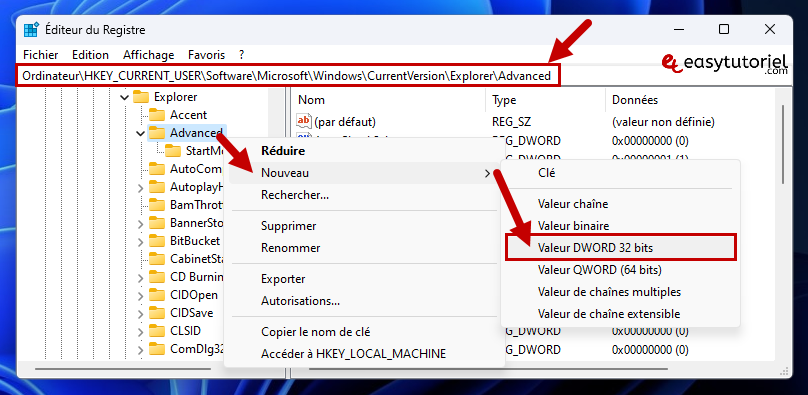The image size is (808, 395).
Task: Select Valeur de chaîne extensible
Action: [x=620, y=314]
